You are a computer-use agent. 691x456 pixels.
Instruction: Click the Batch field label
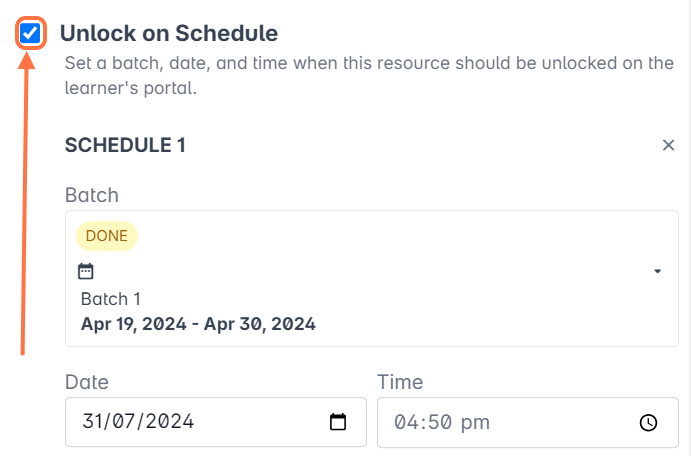[92, 194]
